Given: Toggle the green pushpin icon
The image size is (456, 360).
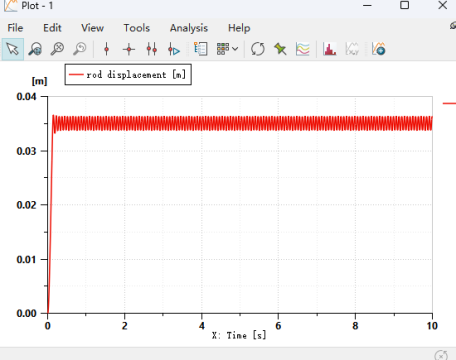Looking at the screenshot, I should 280,49.
